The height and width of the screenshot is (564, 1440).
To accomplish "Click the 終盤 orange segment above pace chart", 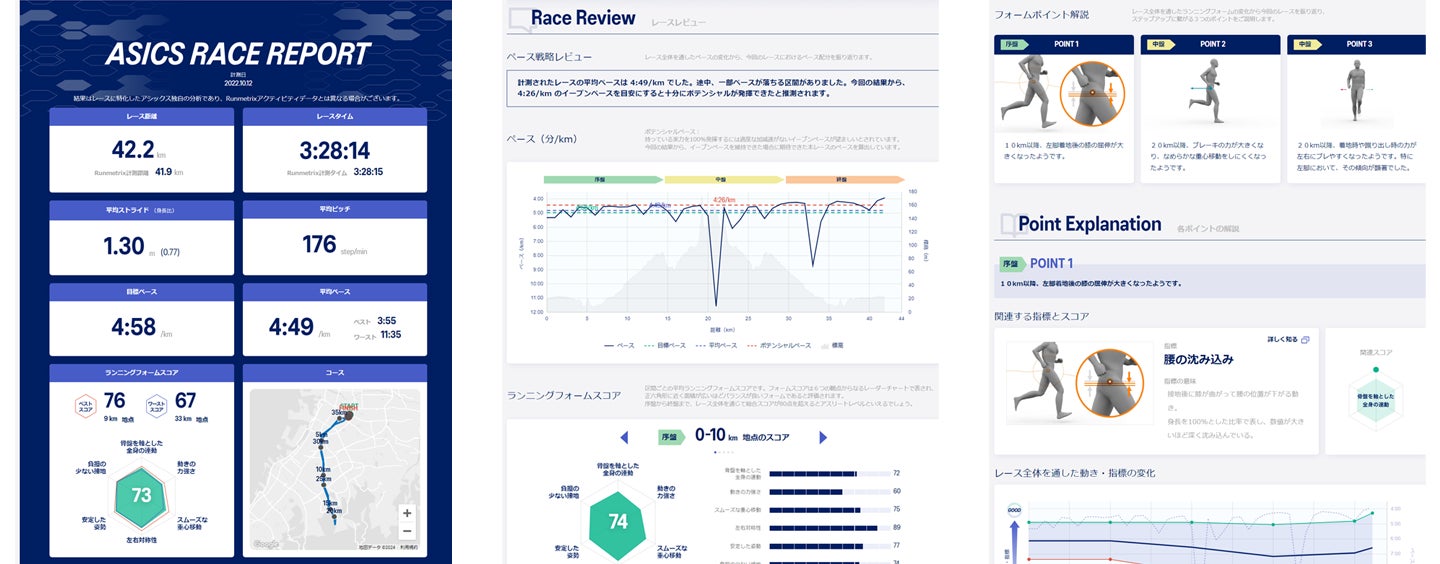I will [x=845, y=179].
